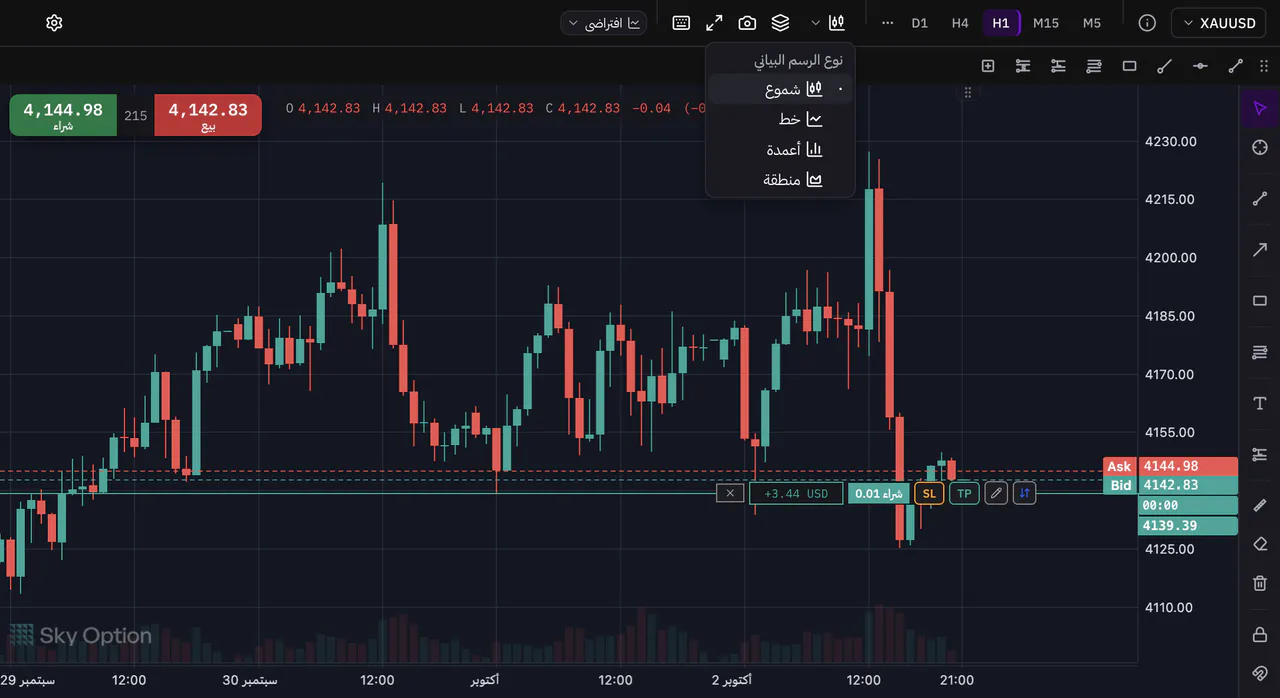Lock drawings with the padlock icon
The image size is (1280, 698).
pyautogui.click(x=1260, y=635)
